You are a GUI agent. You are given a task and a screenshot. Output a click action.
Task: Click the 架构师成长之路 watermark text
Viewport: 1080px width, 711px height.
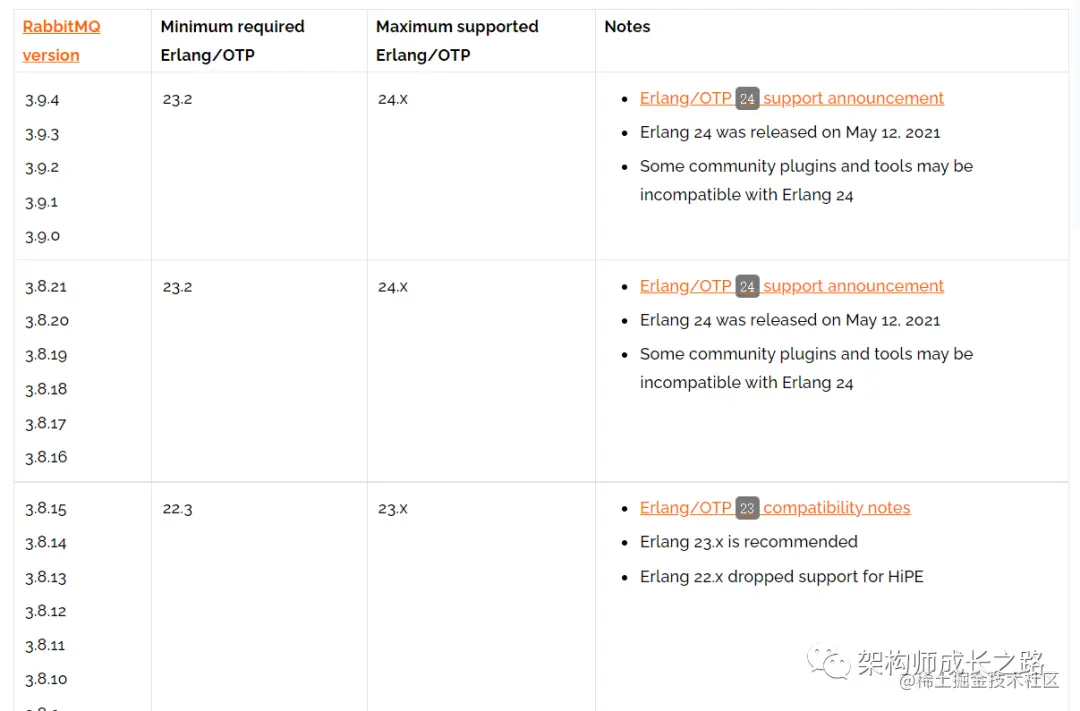click(x=950, y=662)
